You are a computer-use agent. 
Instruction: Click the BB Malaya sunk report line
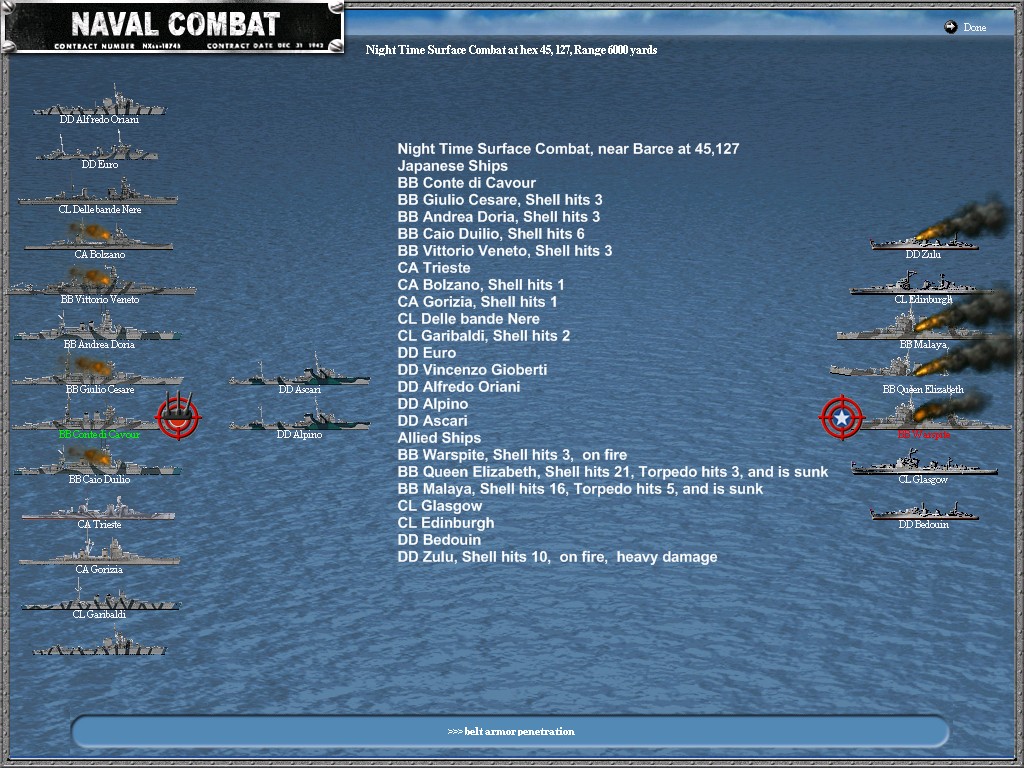[580, 488]
